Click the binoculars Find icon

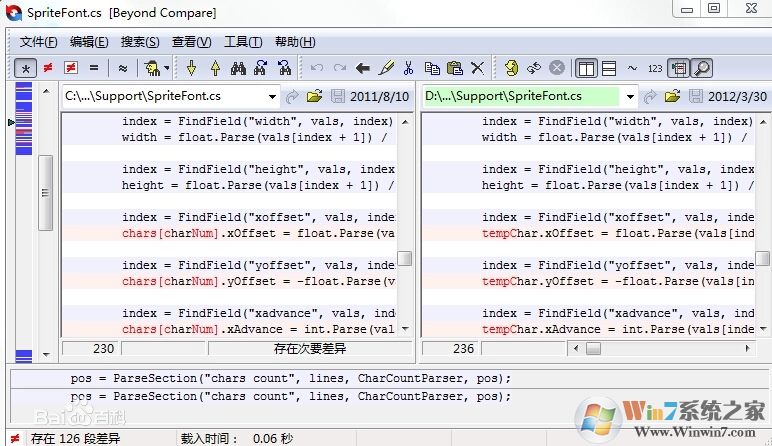[x=238, y=68]
